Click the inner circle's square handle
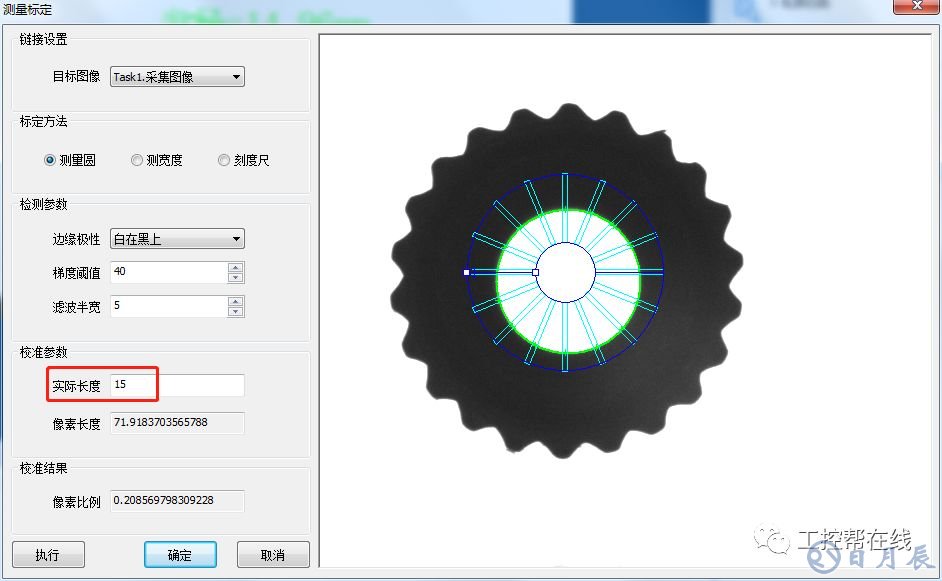Viewport: 942px width, 581px height. pos(536,272)
